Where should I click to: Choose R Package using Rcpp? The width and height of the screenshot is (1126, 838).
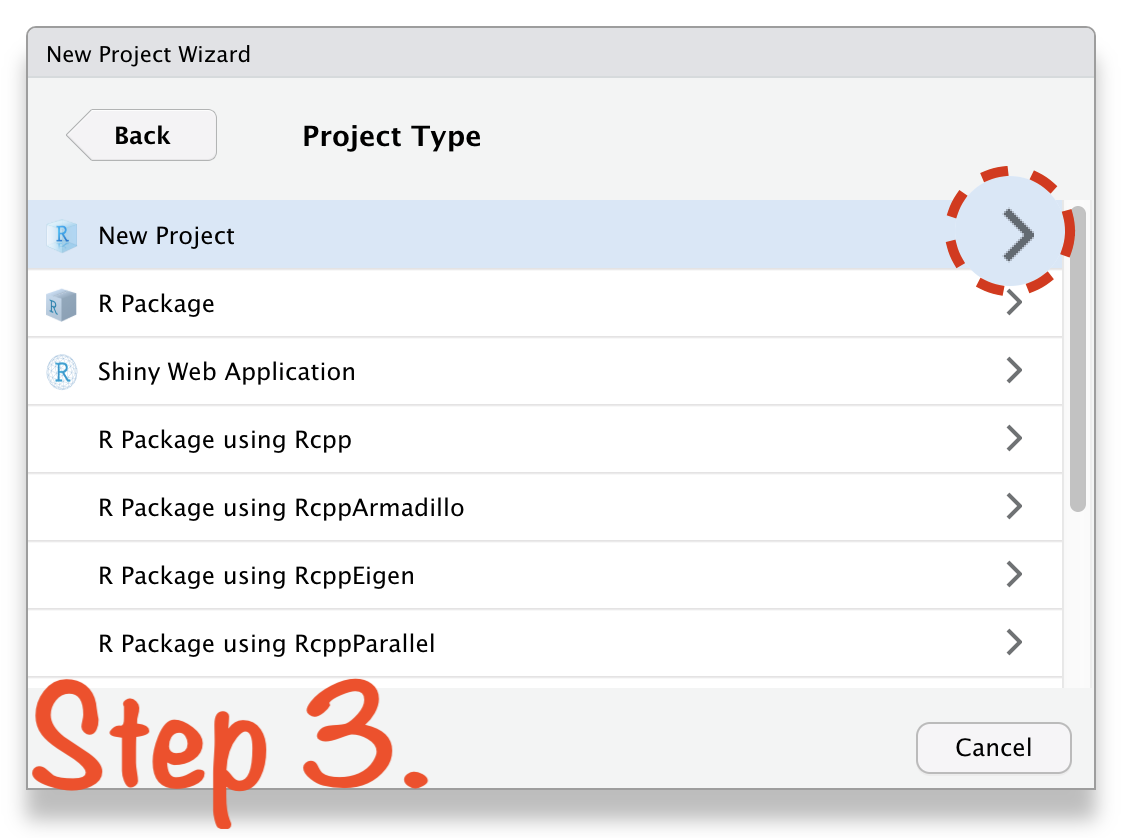545,439
